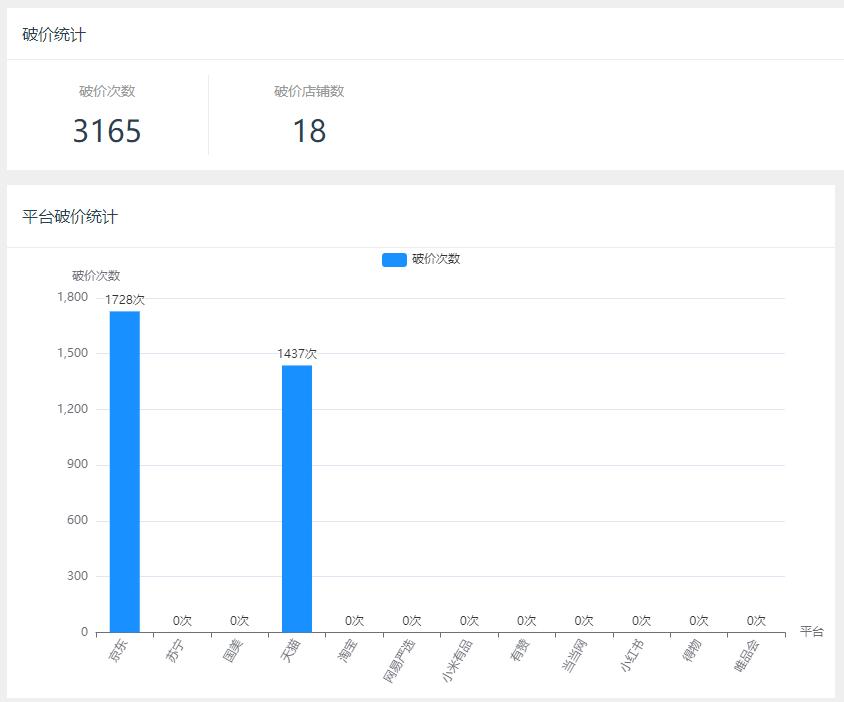Image resolution: width=844 pixels, height=702 pixels.
Task: Select the 淘宝 platform axis label
Action: [347, 651]
